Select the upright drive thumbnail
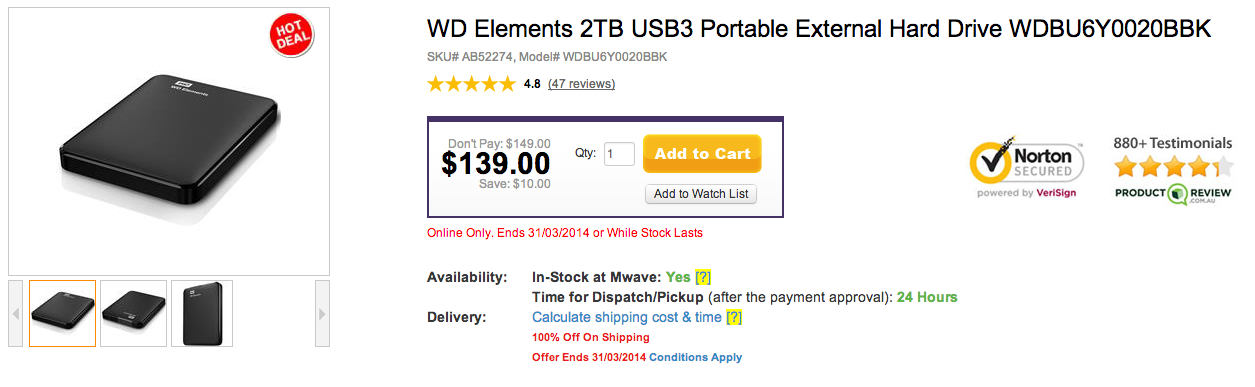Image resolution: width=1255 pixels, height=387 pixels. coord(202,313)
